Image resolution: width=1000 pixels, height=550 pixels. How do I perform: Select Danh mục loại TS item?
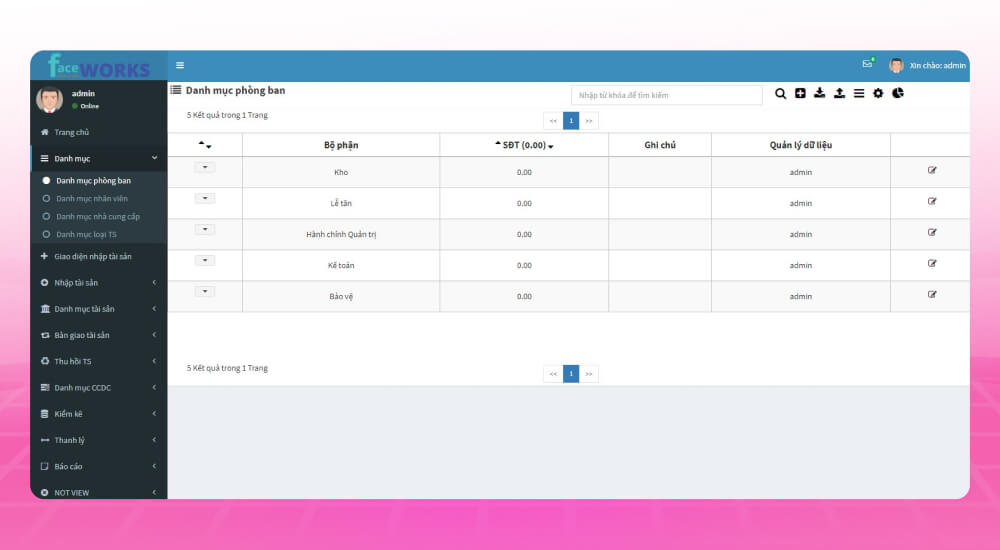[86, 234]
